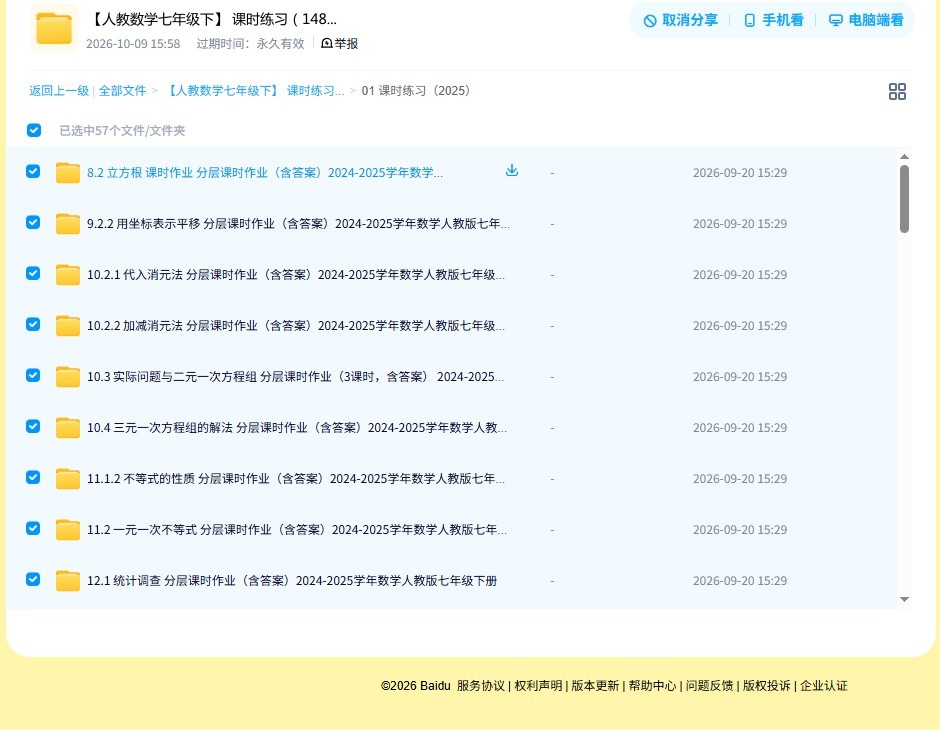Open folder 10.2.2 加减消元法
The image size is (940, 730).
point(296,325)
